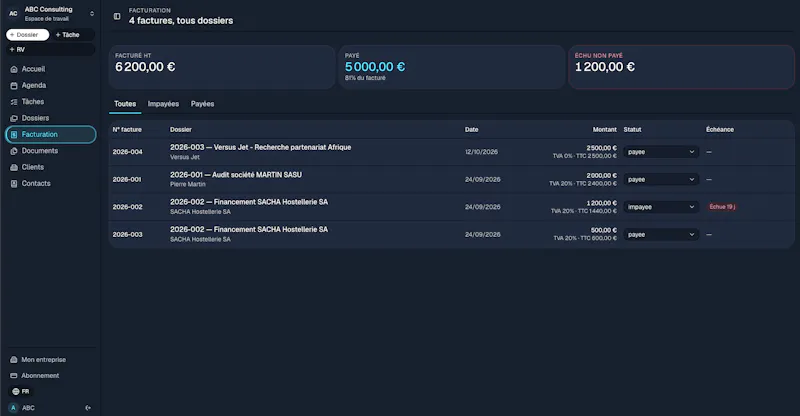
Task: Click invoice number 2026-001
Action: click(x=127, y=180)
